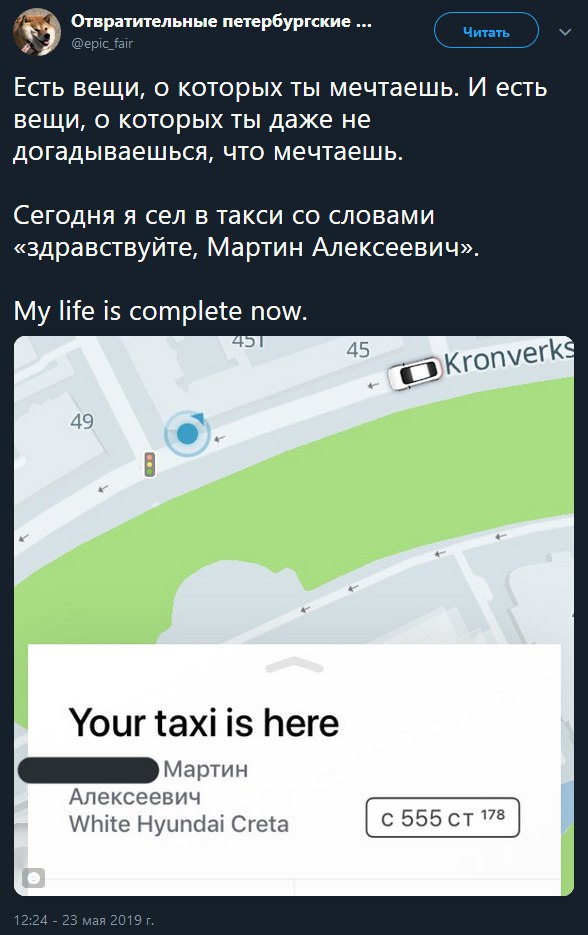The width and height of the screenshot is (588, 935).
Task: Open the attached map screenshot image
Action: pyautogui.click(x=294, y=616)
